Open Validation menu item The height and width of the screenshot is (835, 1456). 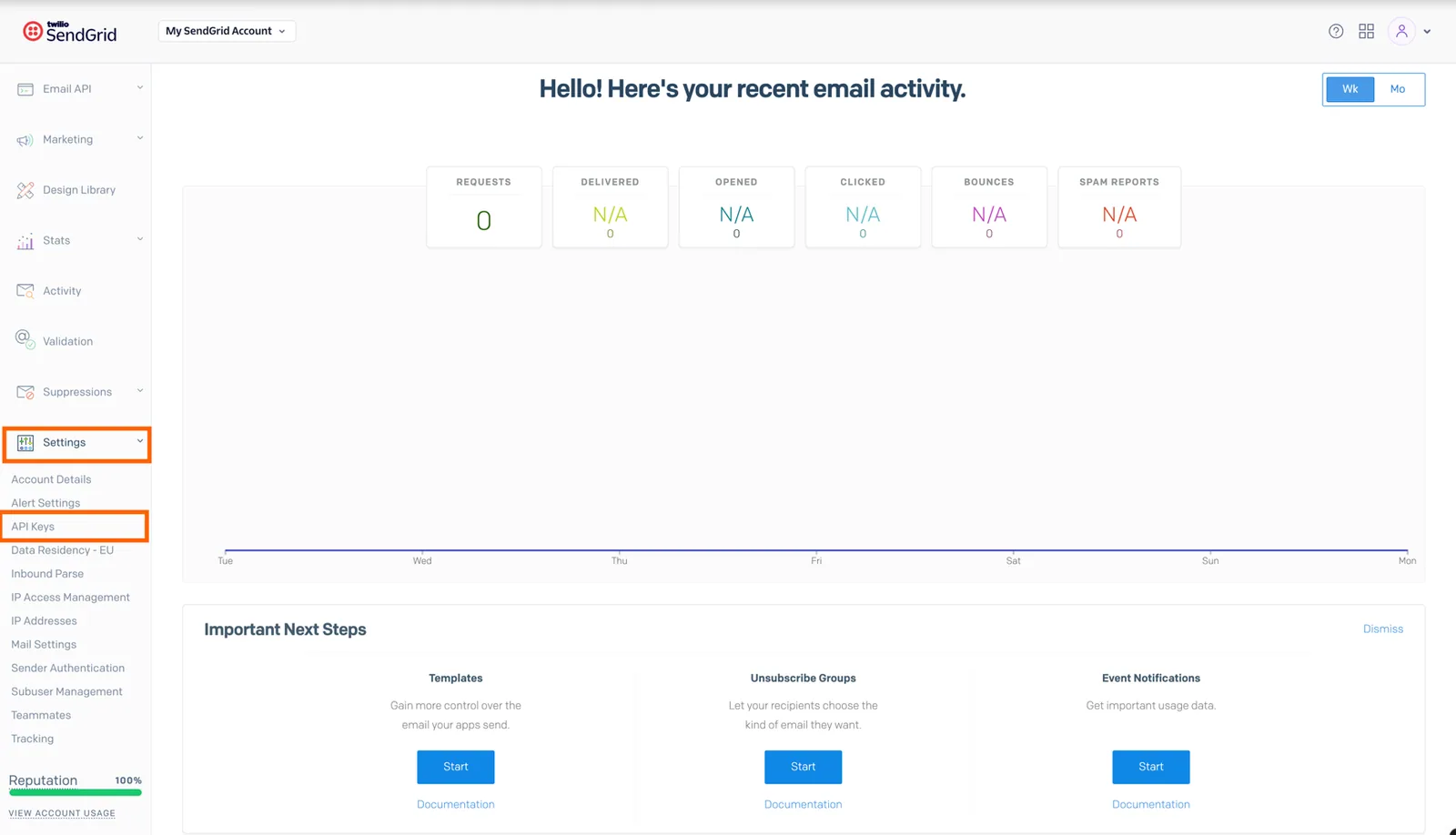coord(68,342)
